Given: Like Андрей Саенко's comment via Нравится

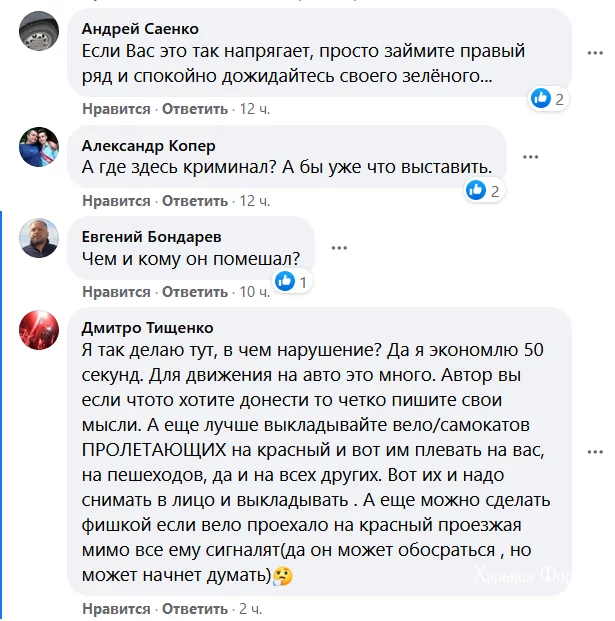Looking at the screenshot, I should coord(116,109).
